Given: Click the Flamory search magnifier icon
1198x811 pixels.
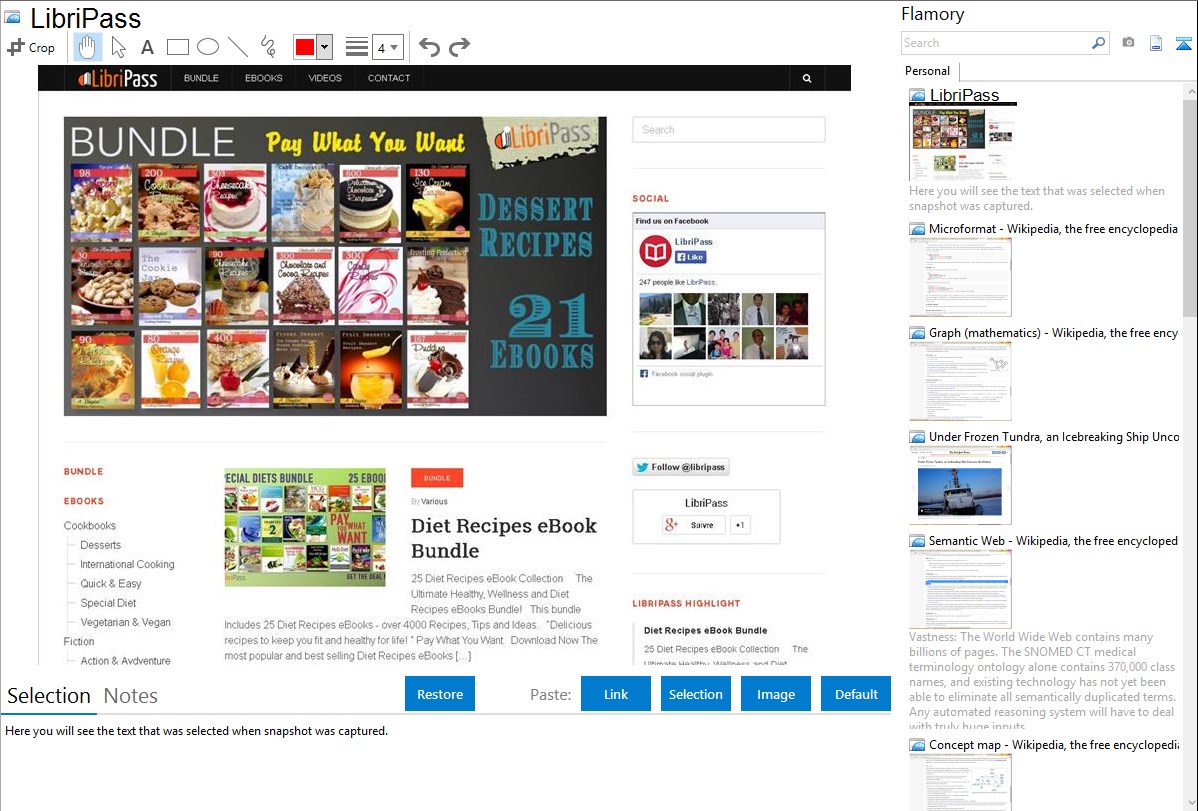Looking at the screenshot, I should tap(1099, 43).
